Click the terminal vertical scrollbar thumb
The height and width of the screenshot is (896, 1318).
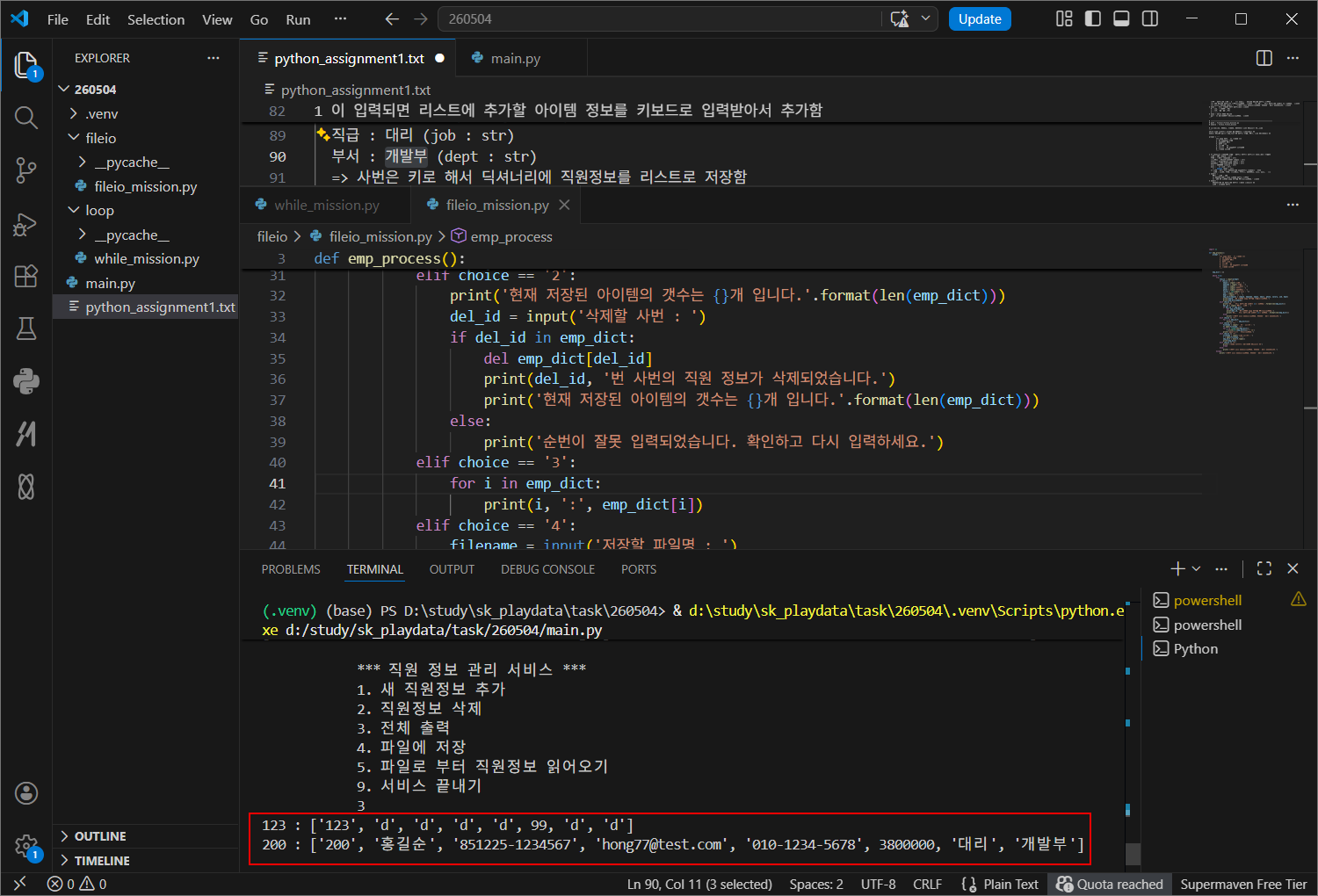(x=1133, y=854)
